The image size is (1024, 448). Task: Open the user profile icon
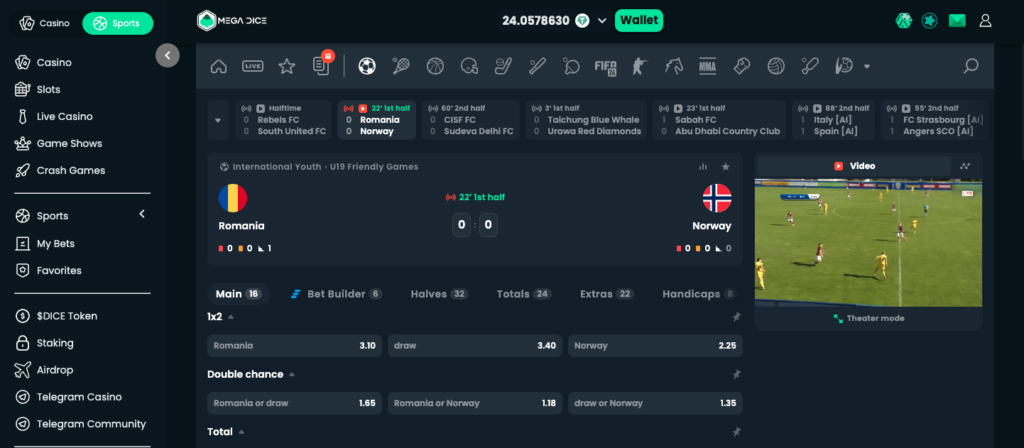tap(985, 21)
